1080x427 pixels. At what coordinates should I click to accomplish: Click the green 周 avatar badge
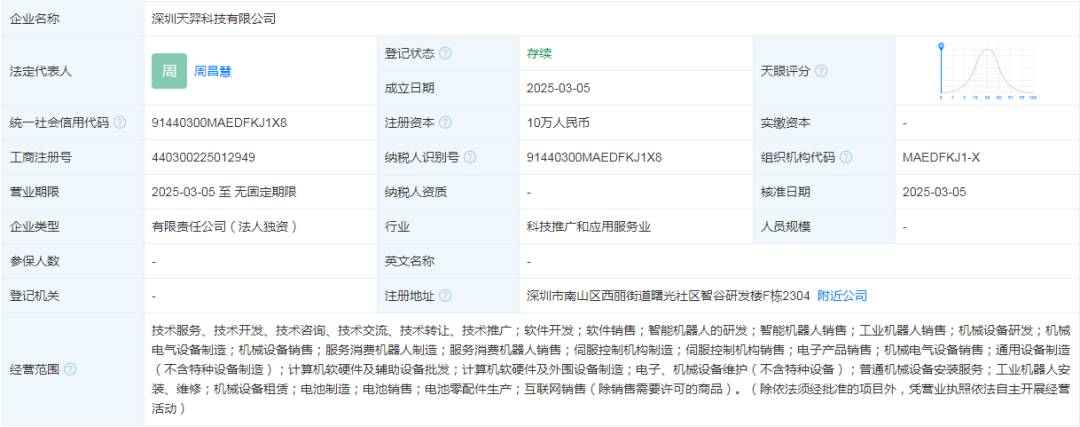pyautogui.click(x=169, y=71)
